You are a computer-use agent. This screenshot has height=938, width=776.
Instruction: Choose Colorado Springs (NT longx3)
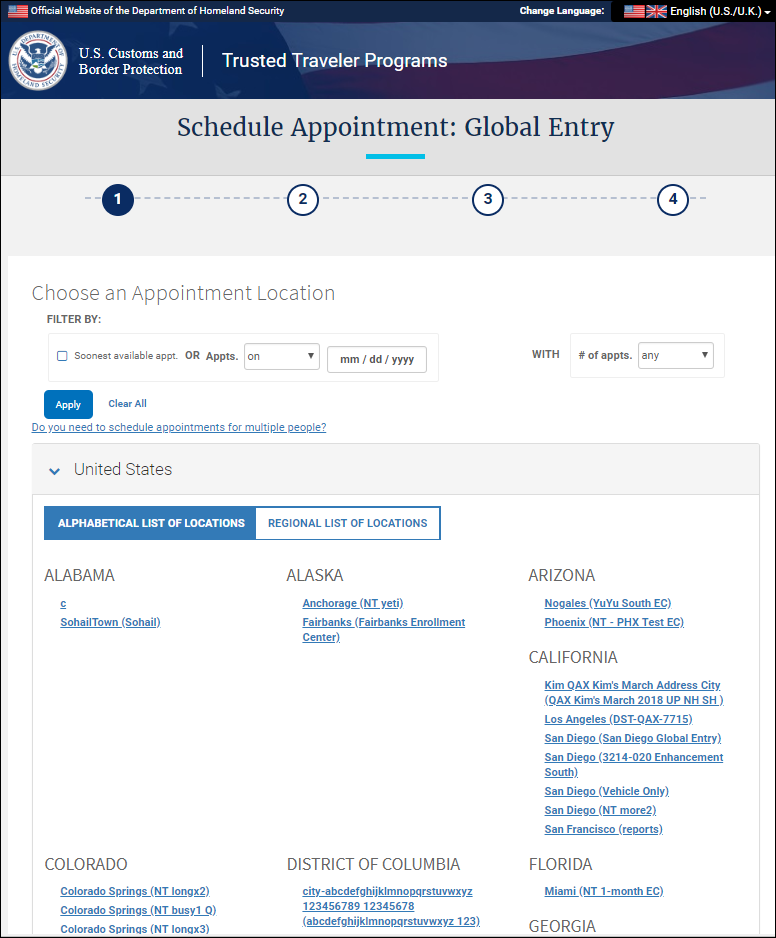coord(135,929)
